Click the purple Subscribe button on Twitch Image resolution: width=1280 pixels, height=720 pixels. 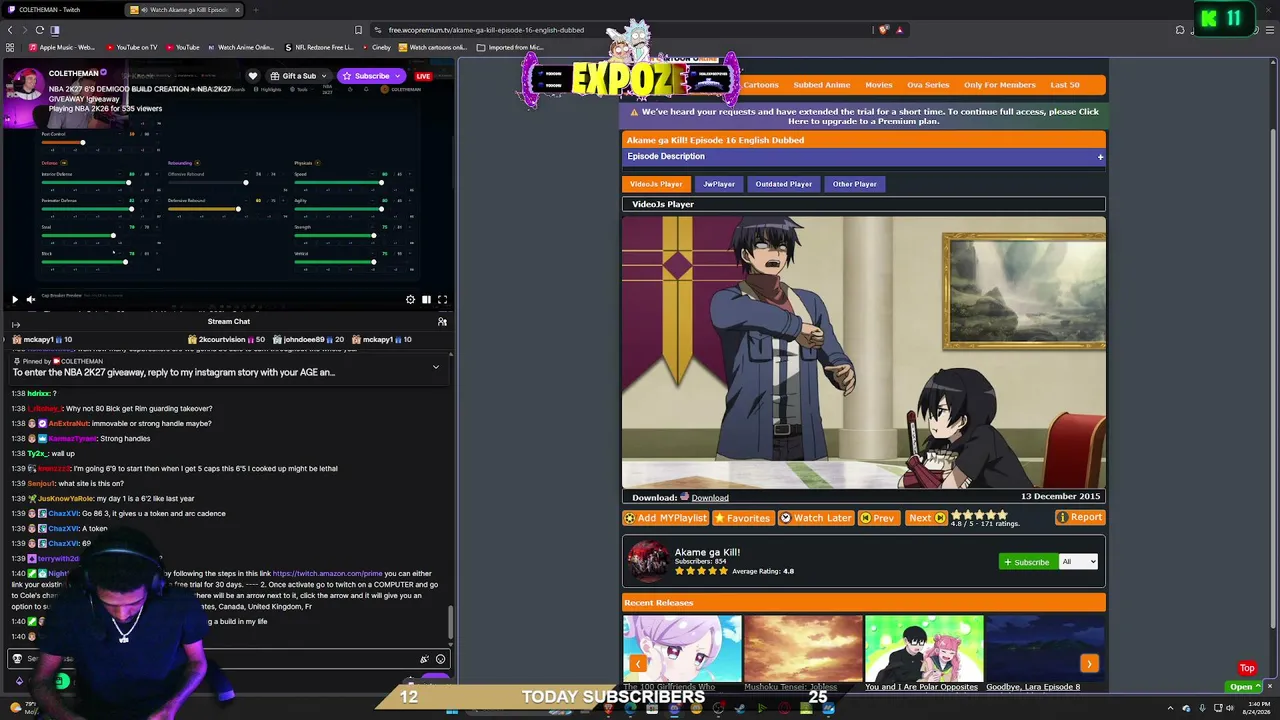coord(371,76)
